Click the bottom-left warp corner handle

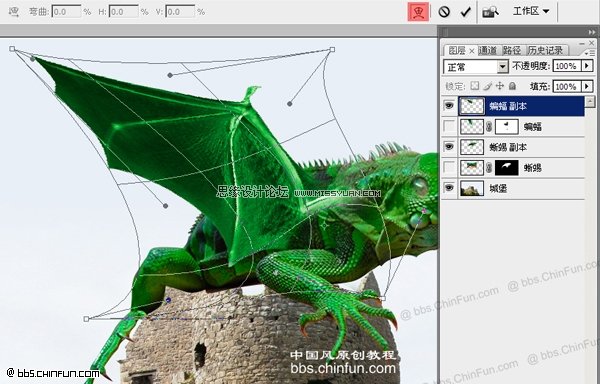coord(86,319)
